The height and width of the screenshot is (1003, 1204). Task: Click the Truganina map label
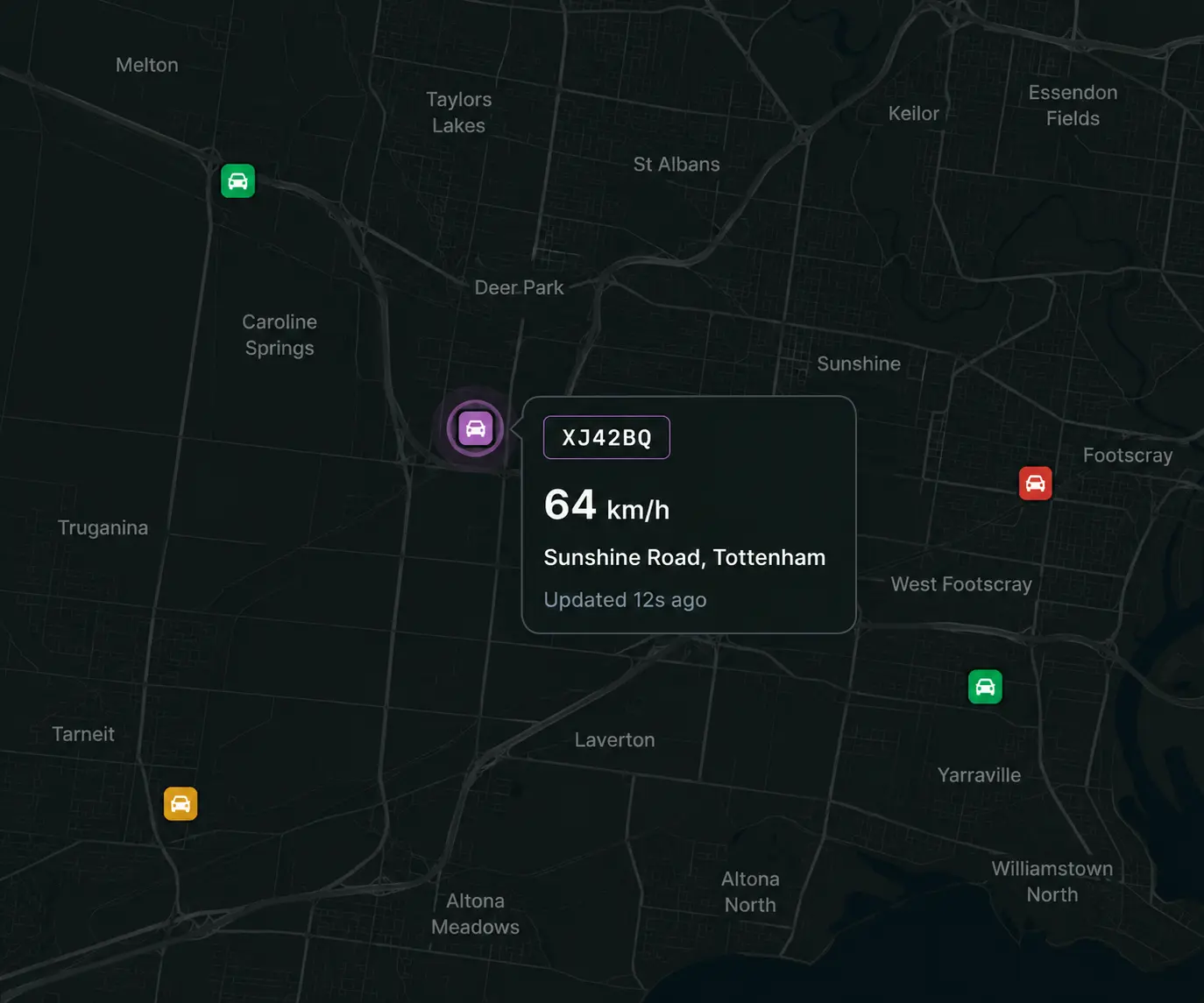(x=103, y=527)
